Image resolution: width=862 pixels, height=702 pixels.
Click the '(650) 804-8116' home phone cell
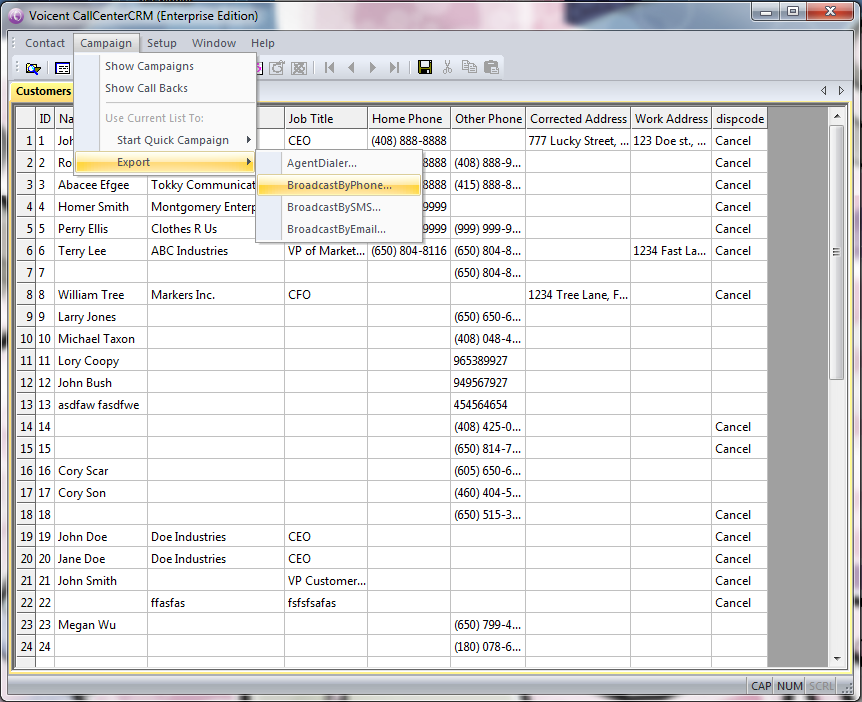tap(409, 251)
